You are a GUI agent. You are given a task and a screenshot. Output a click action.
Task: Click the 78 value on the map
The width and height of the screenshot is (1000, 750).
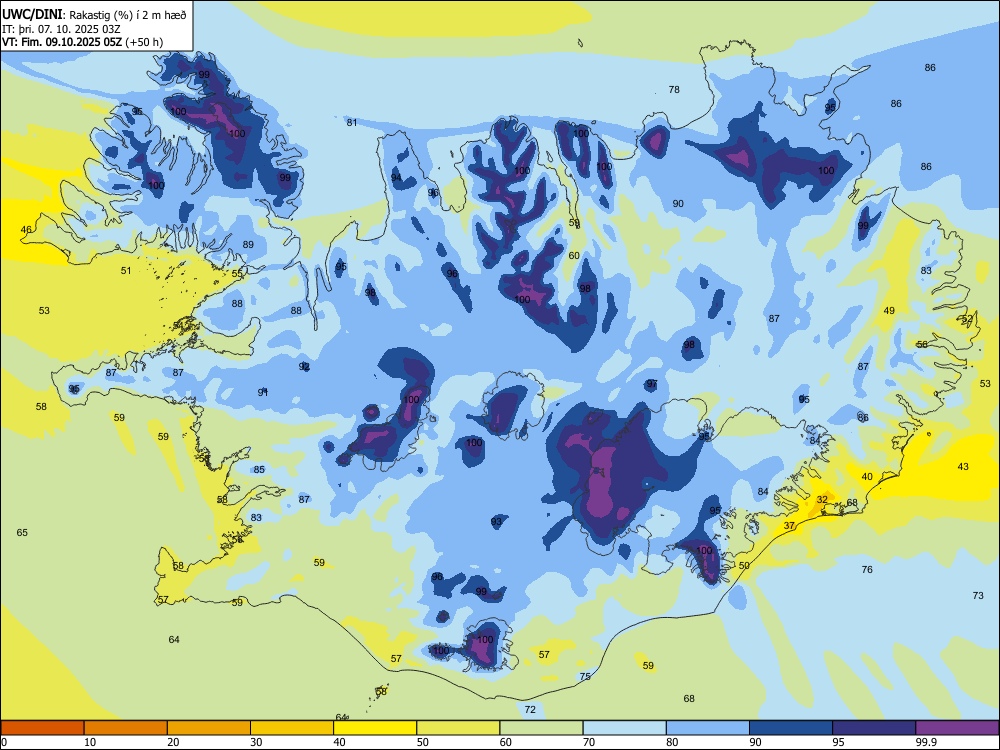click(x=674, y=89)
